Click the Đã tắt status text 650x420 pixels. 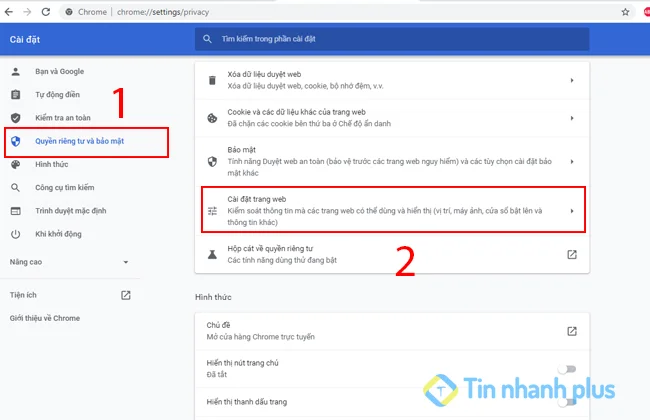[216, 374]
